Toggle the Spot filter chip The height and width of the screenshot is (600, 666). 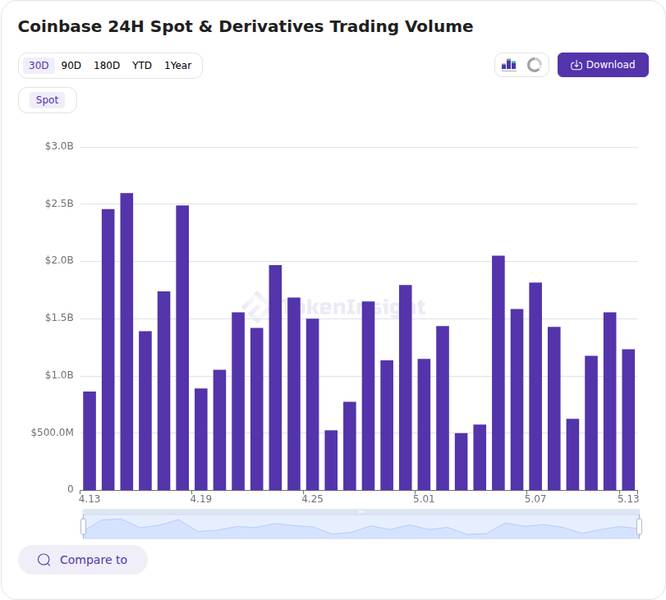pyautogui.click(x=47, y=100)
